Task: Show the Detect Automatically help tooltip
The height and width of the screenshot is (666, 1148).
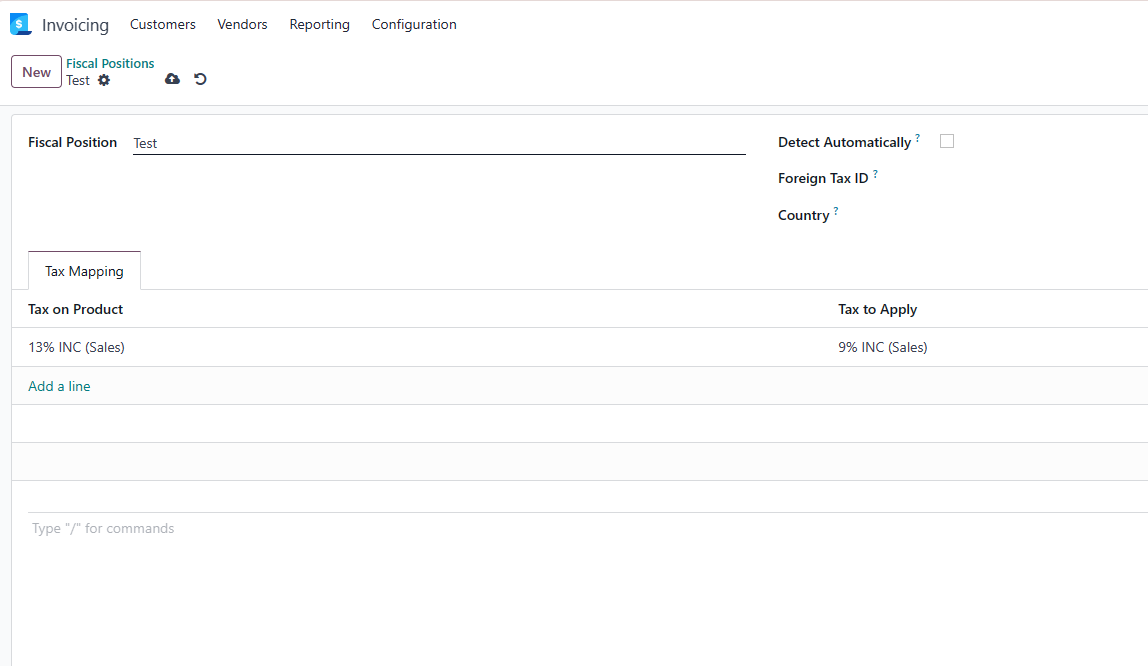Action: click(x=917, y=138)
